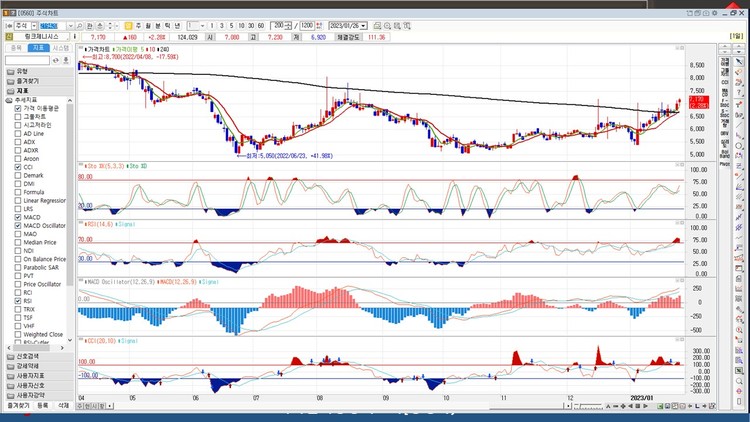The image size is (750, 422).
Task: Click the candle count field showing 200
Action: 280,25
